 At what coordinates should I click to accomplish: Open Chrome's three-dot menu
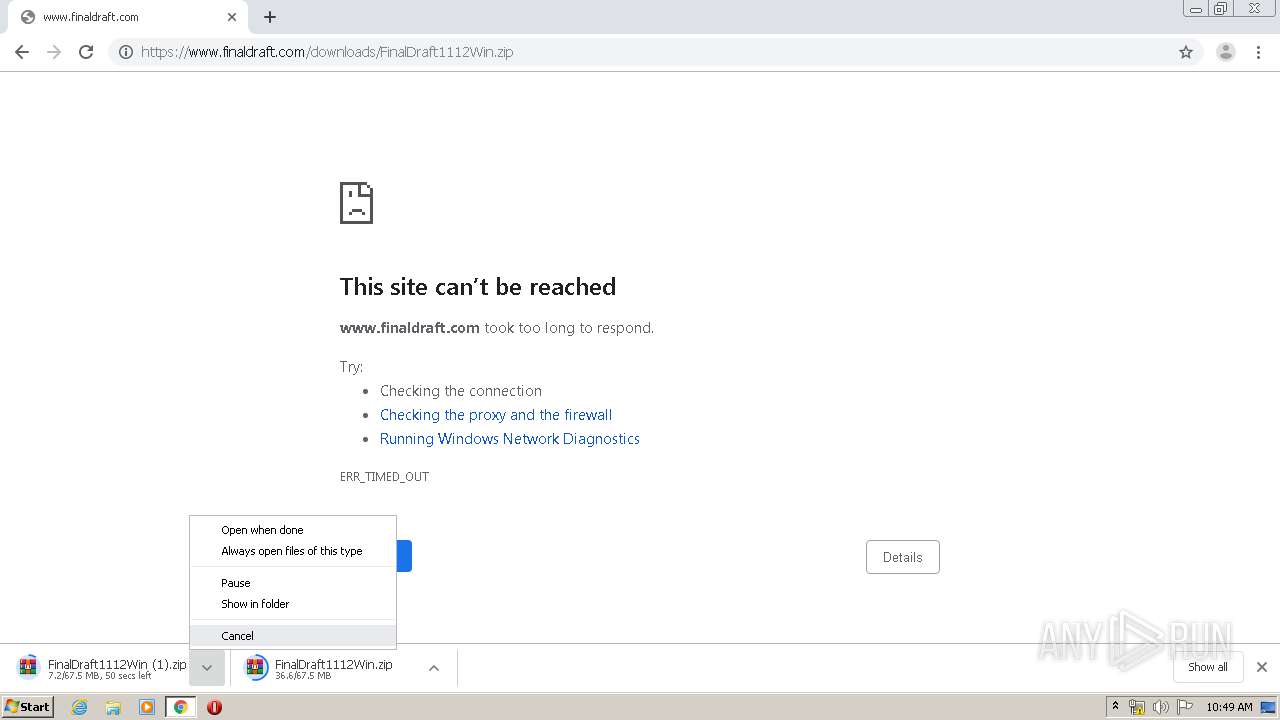[1259, 52]
